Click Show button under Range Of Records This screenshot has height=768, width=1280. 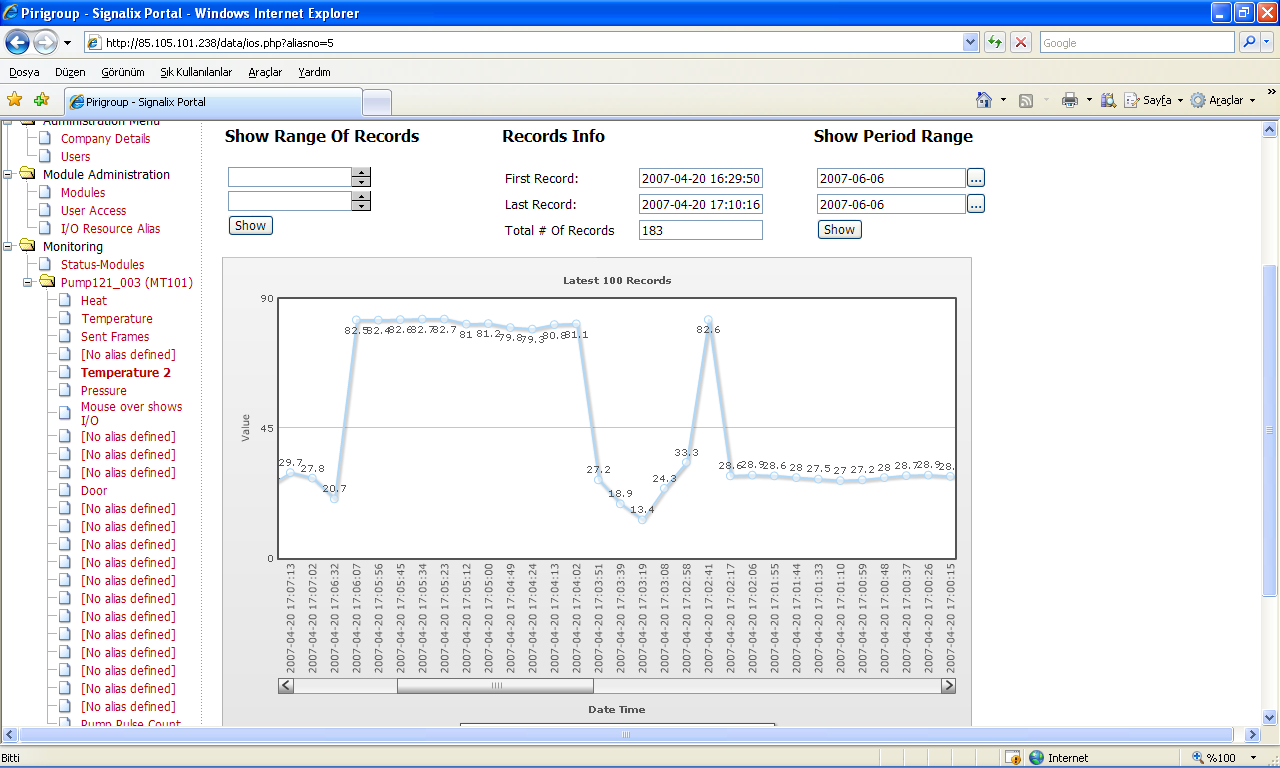pos(250,226)
